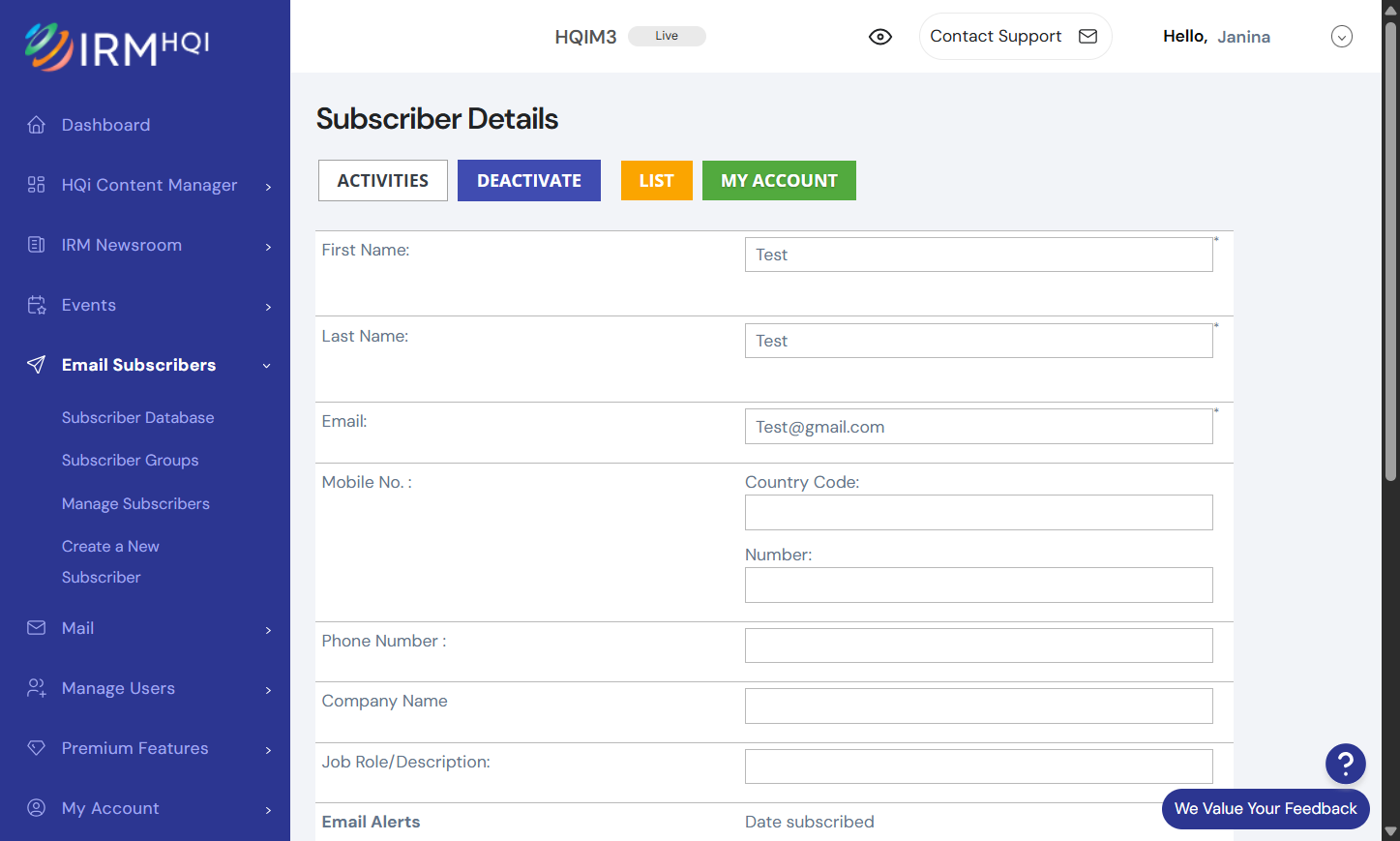Click the Premium Features diamond icon
Image resolution: width=1400 pixels, height=841 pixels.
click(37, 748)
